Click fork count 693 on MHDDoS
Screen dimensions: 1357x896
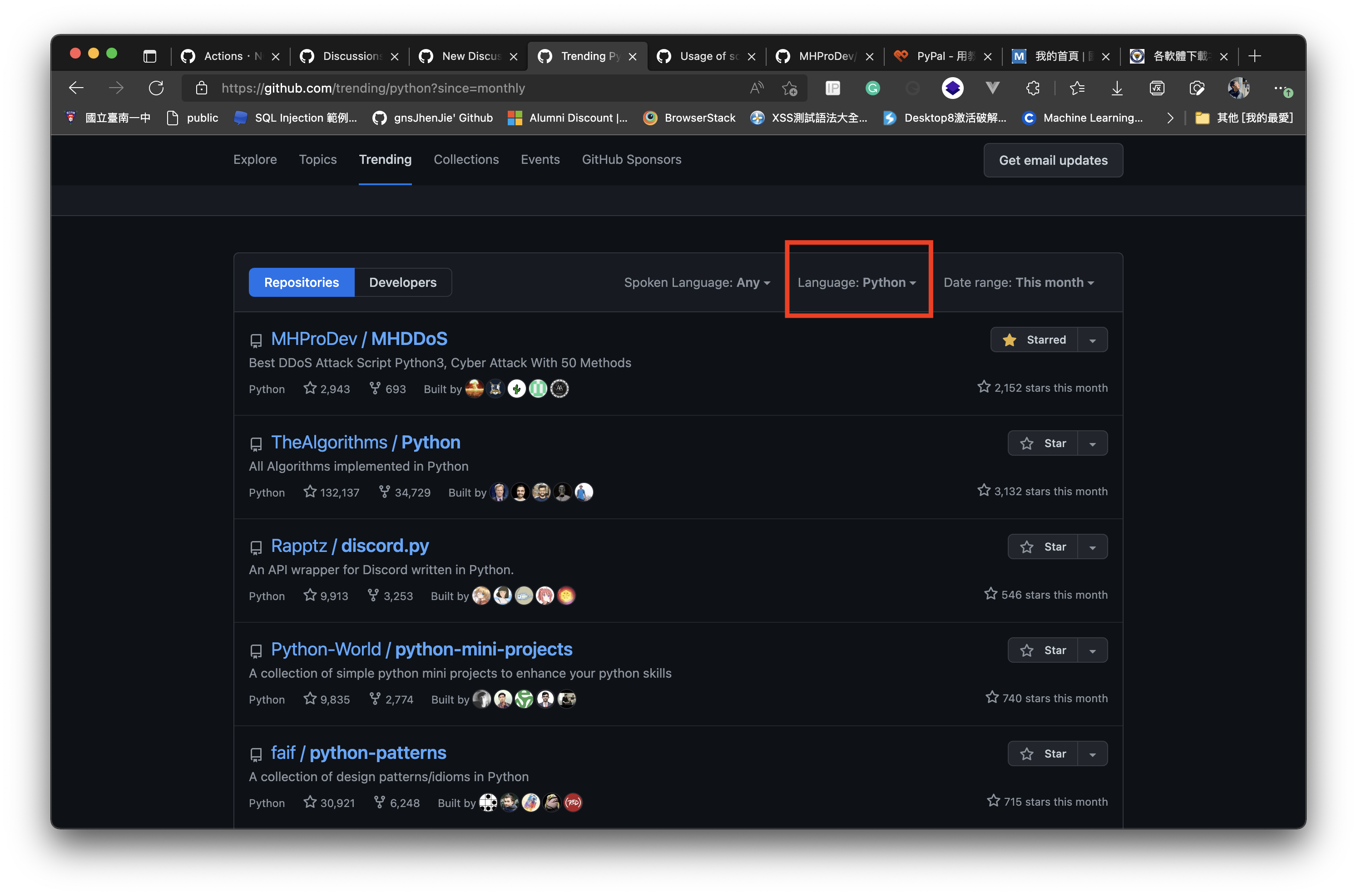pyautogui.click(x=388, y=389)
